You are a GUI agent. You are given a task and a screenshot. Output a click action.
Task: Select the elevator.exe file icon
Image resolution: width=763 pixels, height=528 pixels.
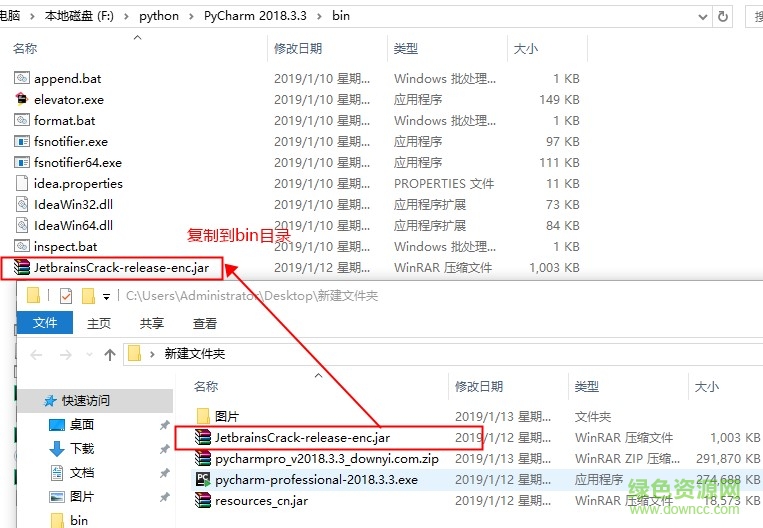click(22, 99)
